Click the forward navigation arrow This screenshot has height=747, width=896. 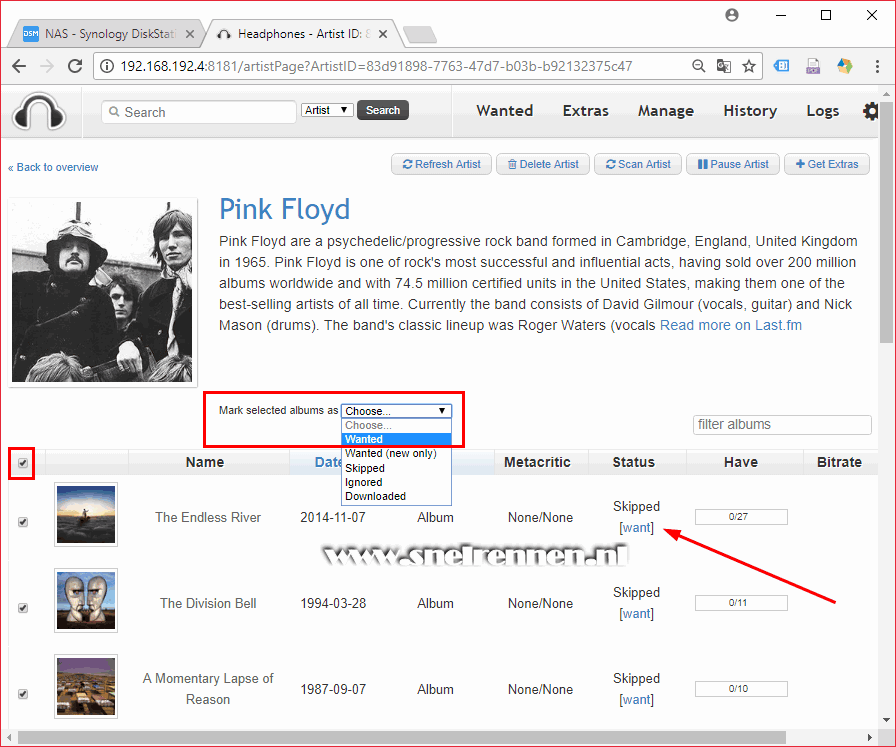47,66
